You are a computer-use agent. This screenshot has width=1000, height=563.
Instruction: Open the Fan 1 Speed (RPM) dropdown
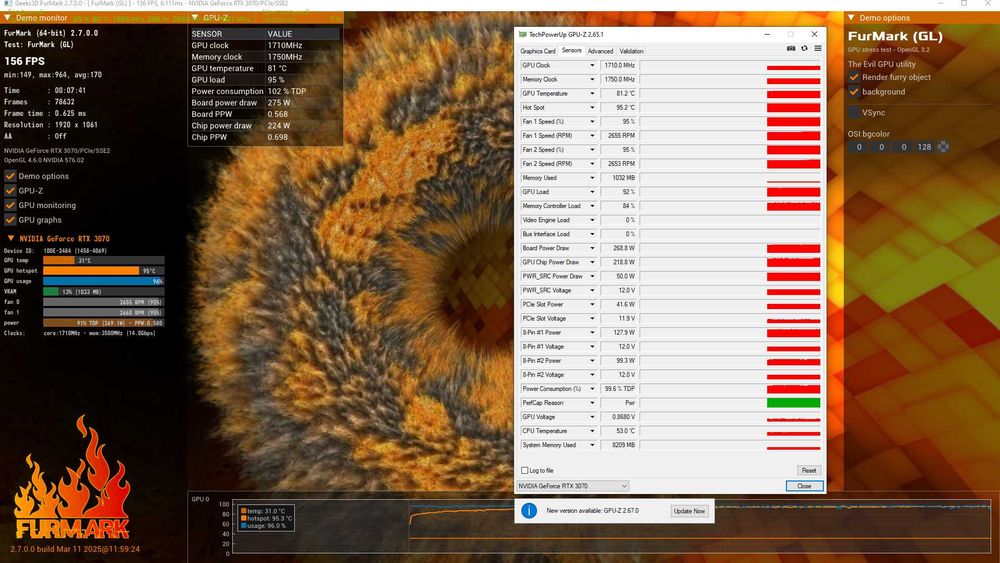[x=592, y=136]
